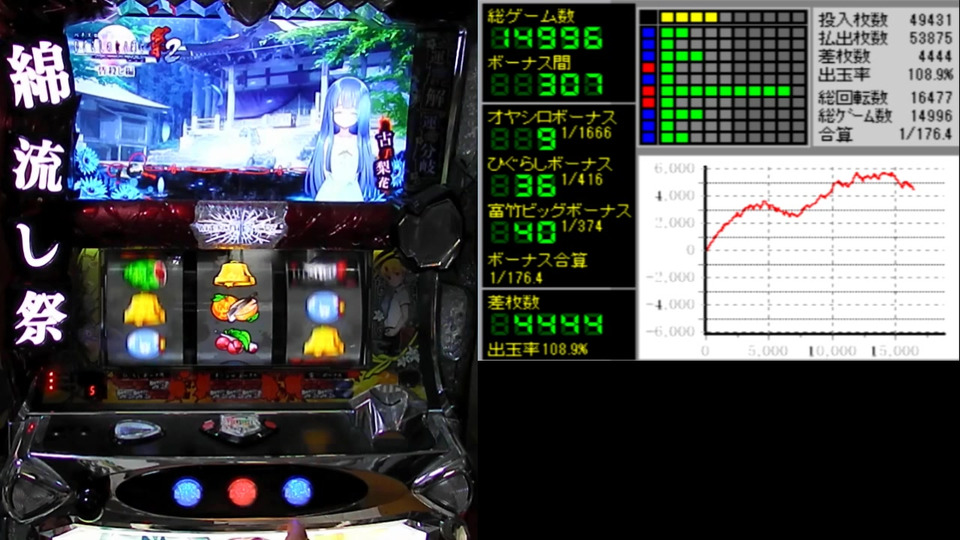Click the 1/374 probability value

pos(582,227)
